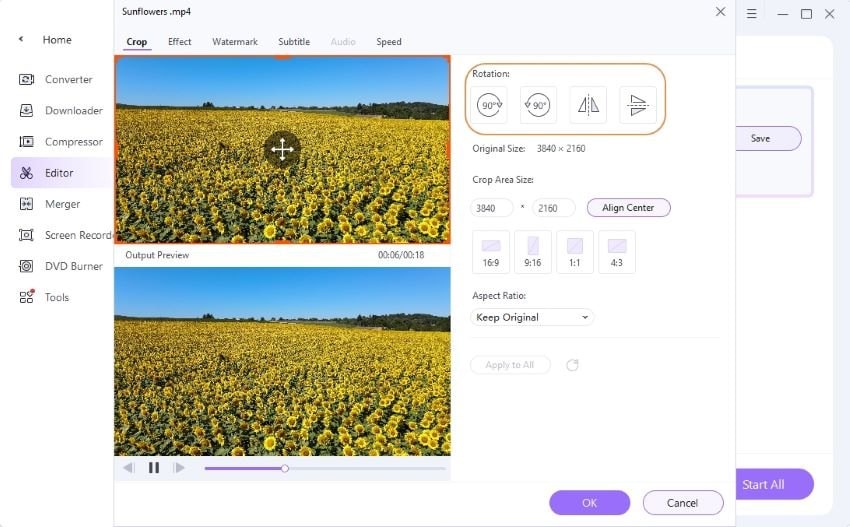Open Merger in the sidebar
The image size is (850, 527).
click(62, 204)
